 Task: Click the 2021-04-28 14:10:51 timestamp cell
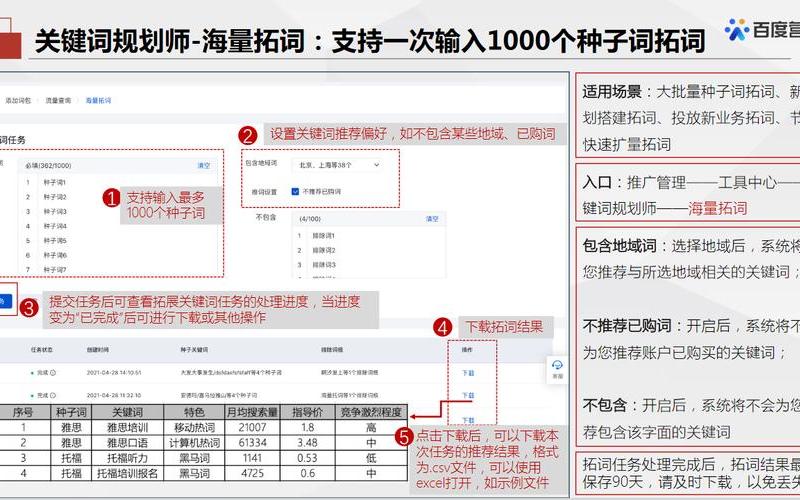pyautogui.click(x=114, y=373)
